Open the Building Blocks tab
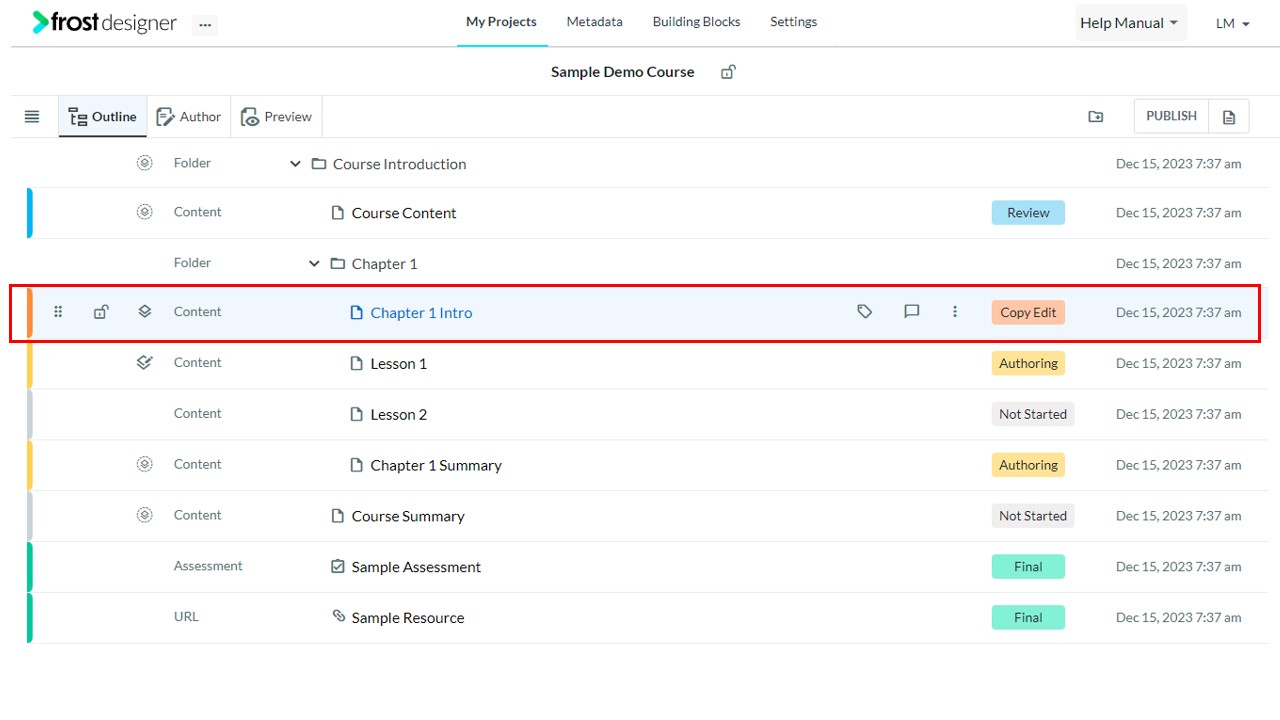The image size is (1280, 720). point(696,22)
